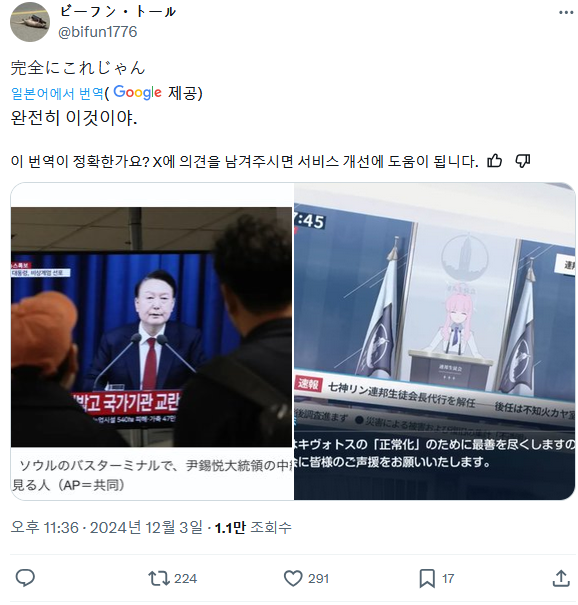Click the 291 like count number

pyautogui.click(x=318, y=578)
